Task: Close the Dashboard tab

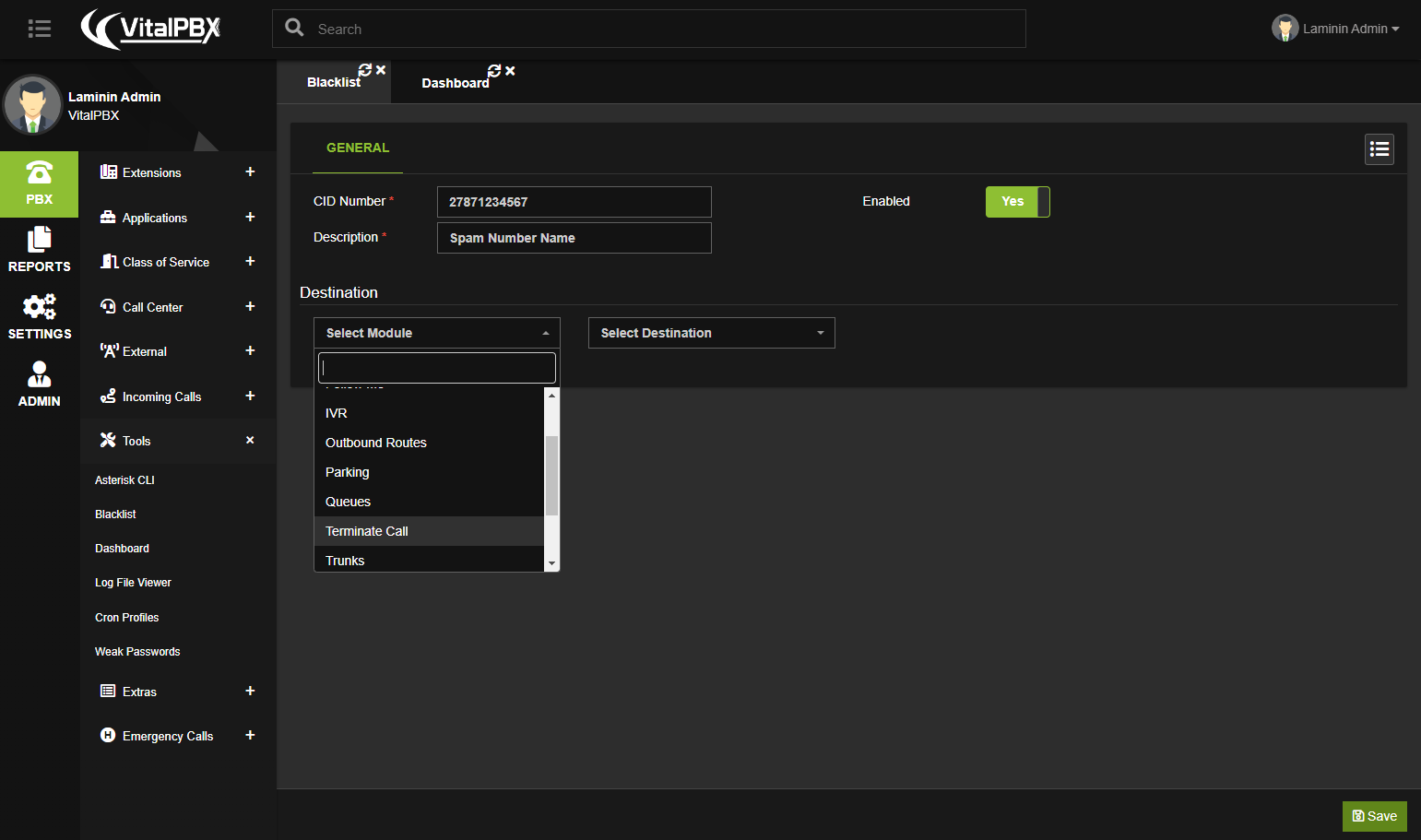Action: click(x=510, y=71)
